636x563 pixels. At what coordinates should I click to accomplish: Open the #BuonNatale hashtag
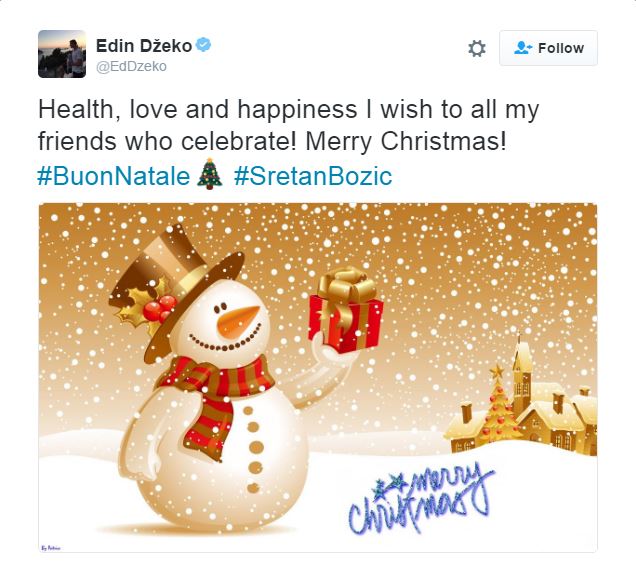point(114,176)
